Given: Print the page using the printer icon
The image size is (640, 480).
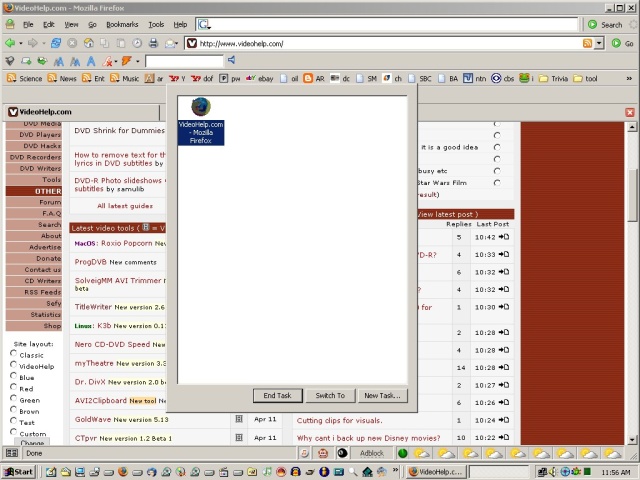Looking at the screenshot, I should 153,43.
